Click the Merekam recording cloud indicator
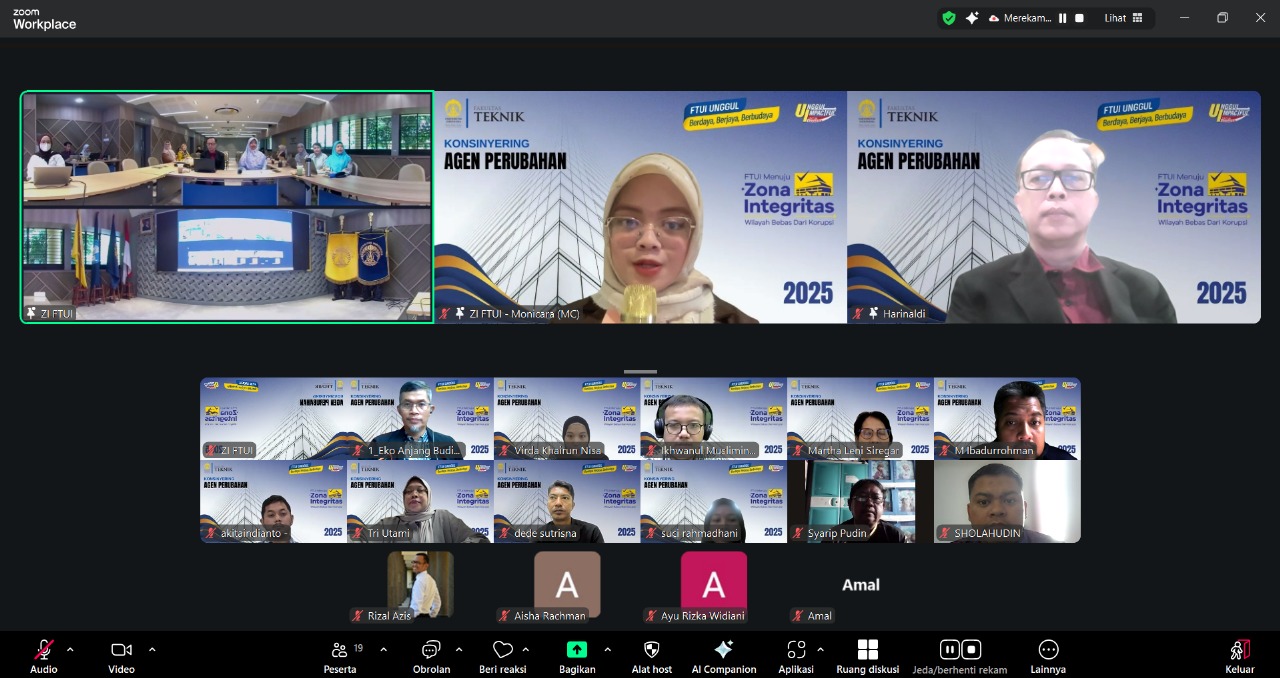The width and height of the screenshot is (1280, 678). pyautogui.click(x=1019, y=18)
